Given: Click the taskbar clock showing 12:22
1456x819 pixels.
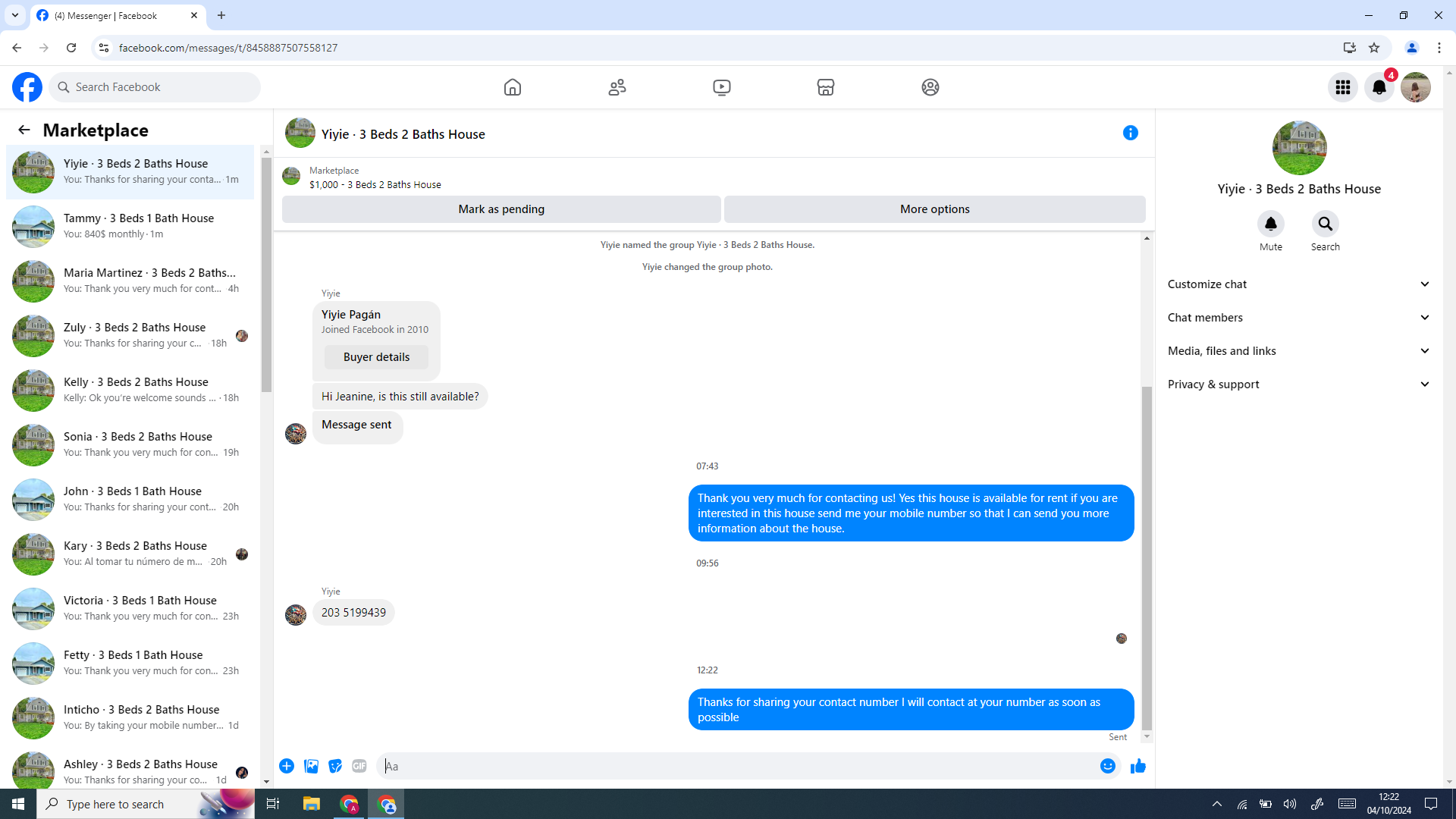Looking at the screenshot, I should click(x=1389, y=804).
